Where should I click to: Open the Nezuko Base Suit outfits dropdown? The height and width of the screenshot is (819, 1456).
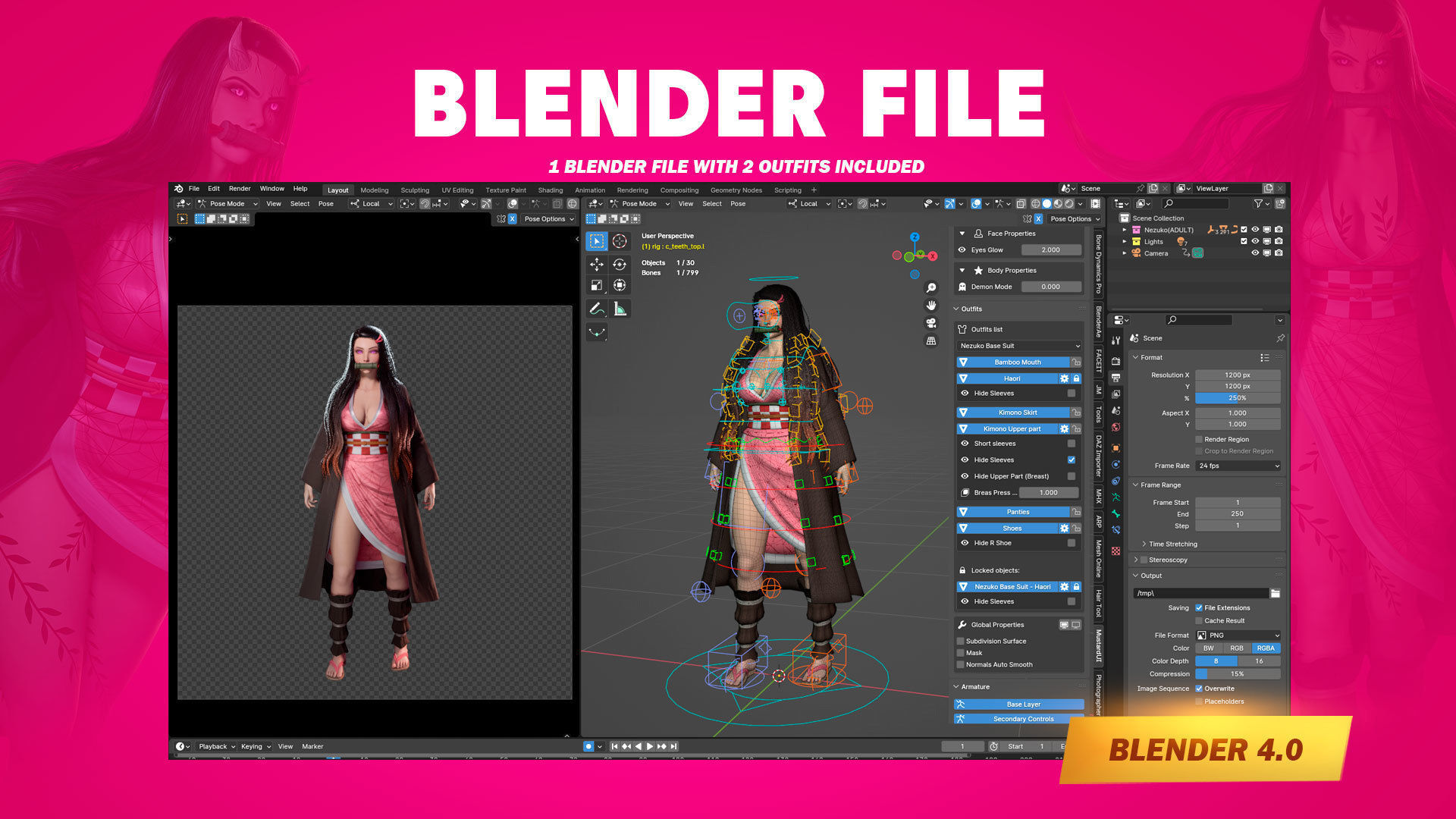[x=1019, y=346]
